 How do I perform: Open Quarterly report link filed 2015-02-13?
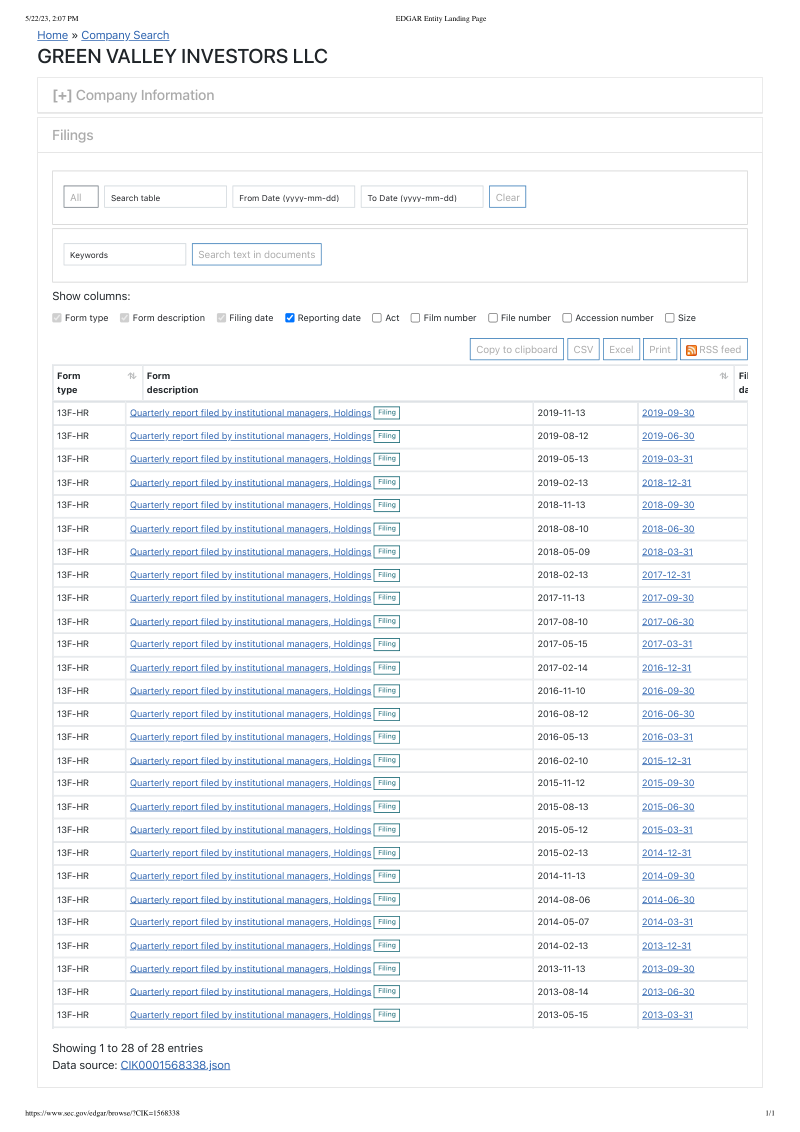click(251, 853)
